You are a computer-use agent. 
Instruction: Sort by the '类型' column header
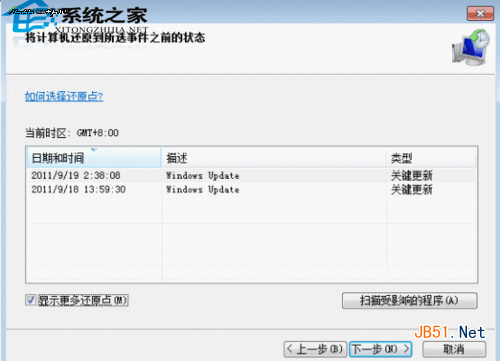pyautogui.click(x=431, y=158)
